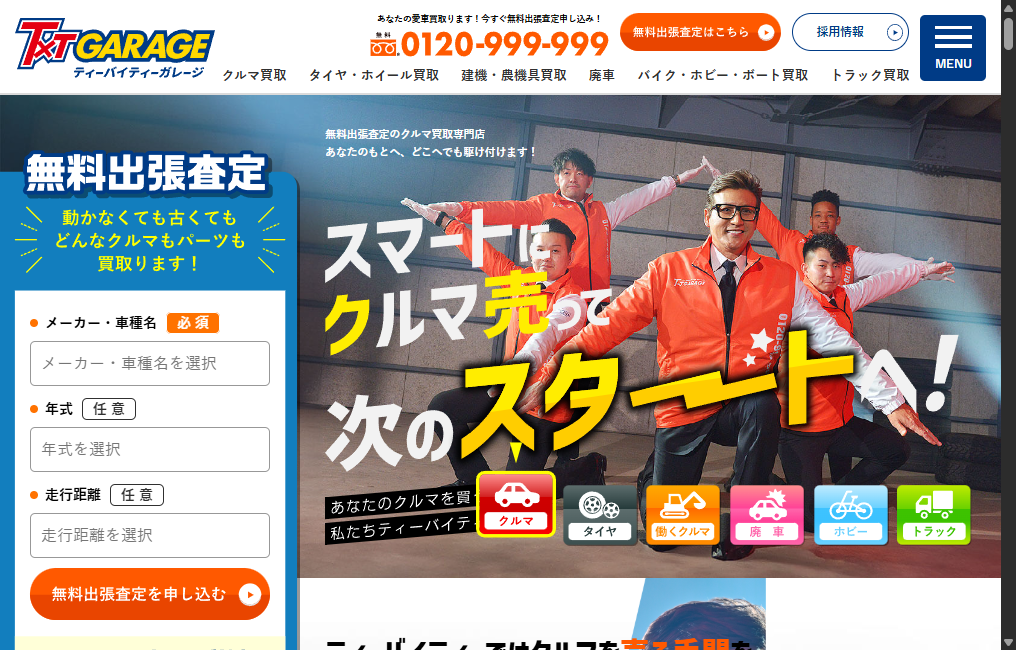Select the green トラック truck icon

934,515
